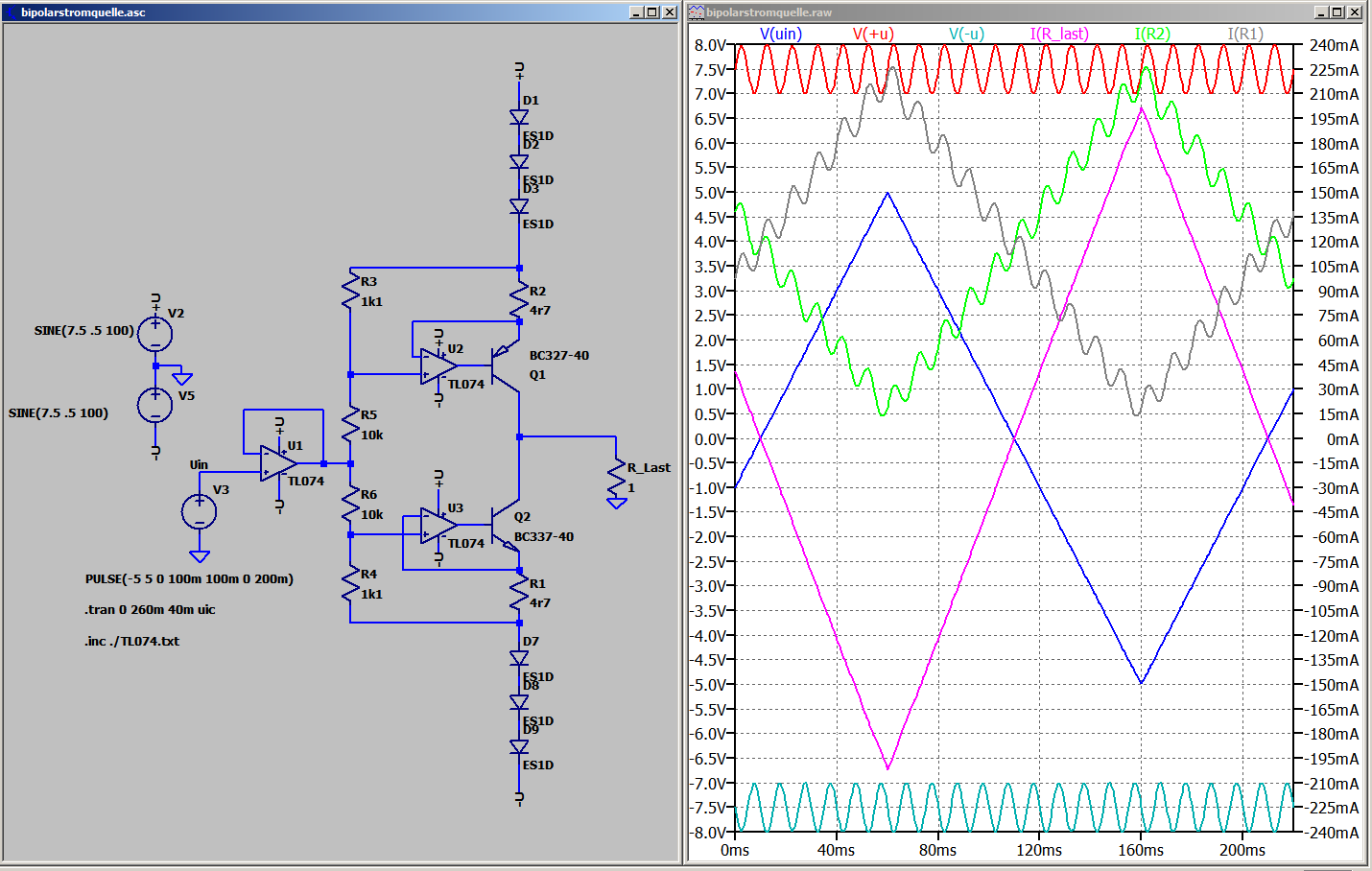Click the 1k1 value of R3
Image resolution: width=1372 pixels, height=871 pixels.
click(371, 301)
